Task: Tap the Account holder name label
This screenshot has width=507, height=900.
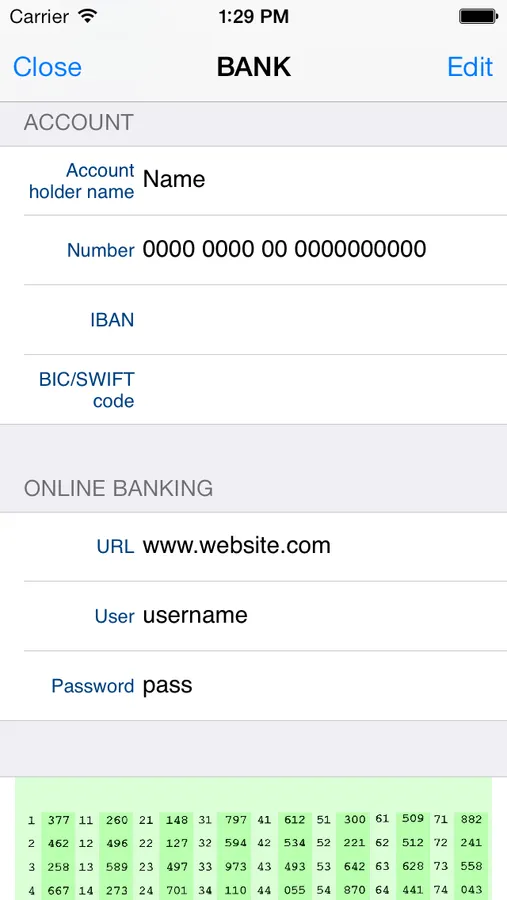Action: [82, 181]
